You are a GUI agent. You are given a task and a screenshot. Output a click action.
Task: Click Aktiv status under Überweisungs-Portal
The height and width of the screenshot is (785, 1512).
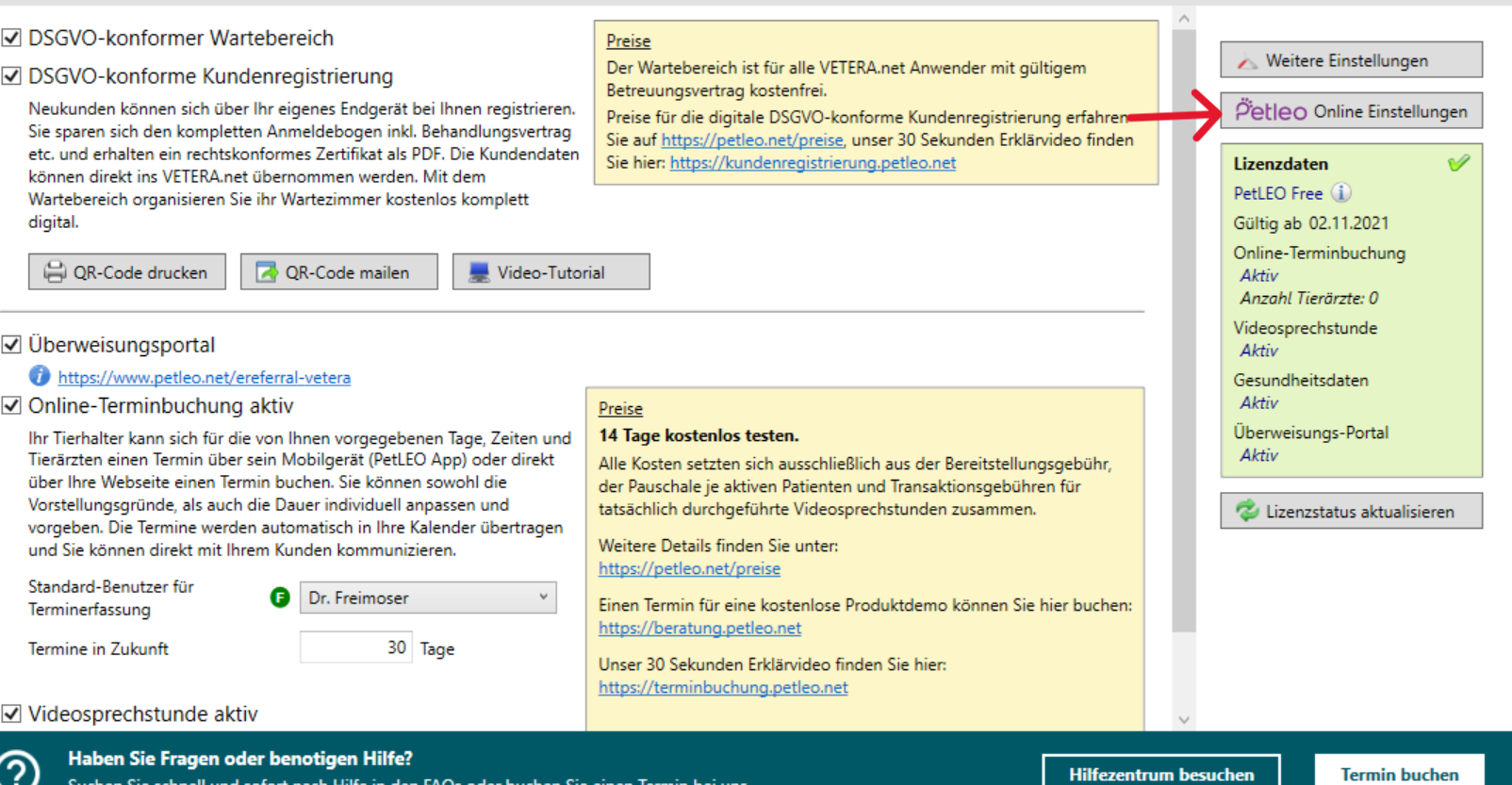pyautogui.click(x=1258, y=455)
